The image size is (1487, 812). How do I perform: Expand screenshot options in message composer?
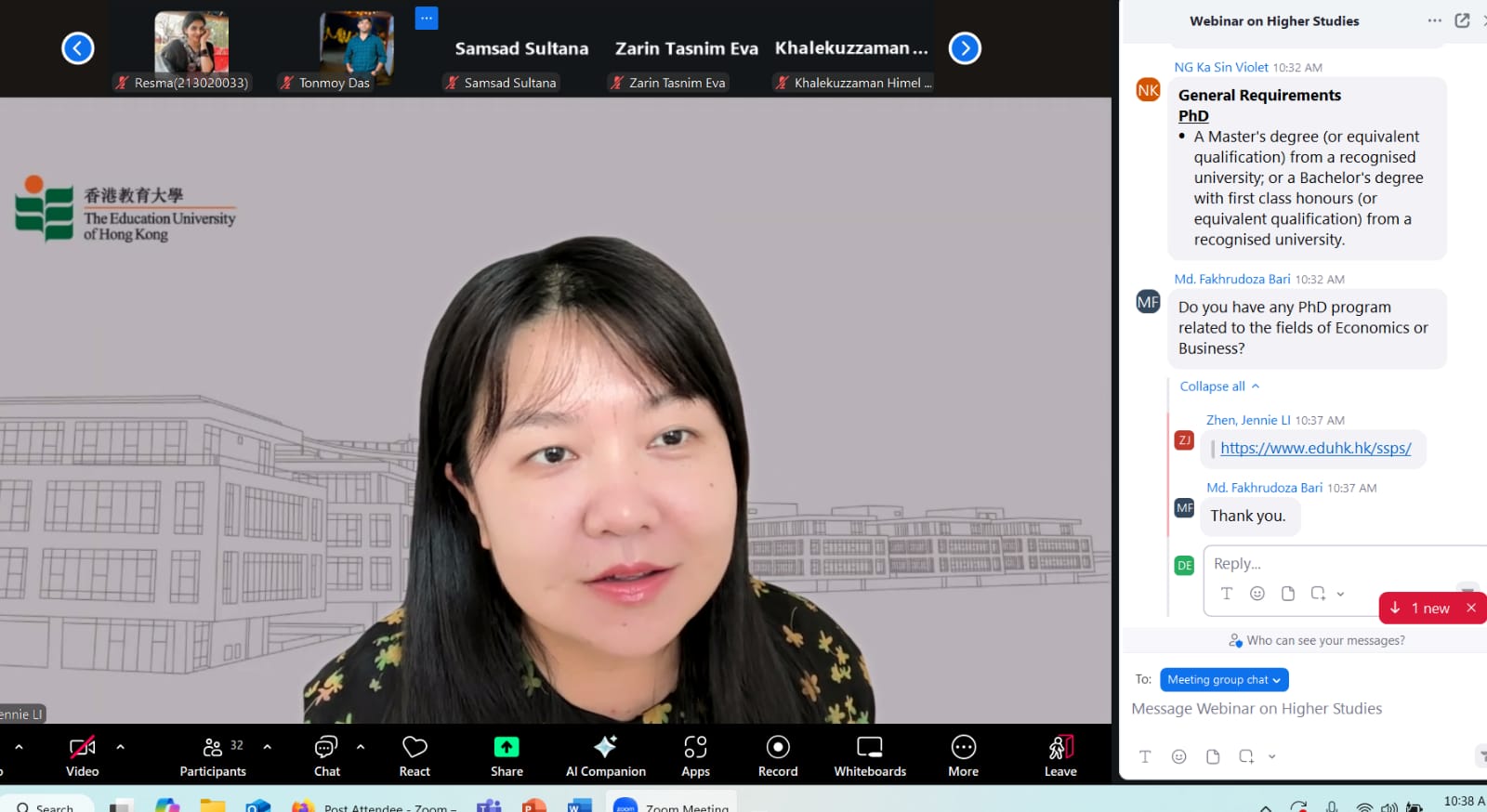pos(1271,756)
